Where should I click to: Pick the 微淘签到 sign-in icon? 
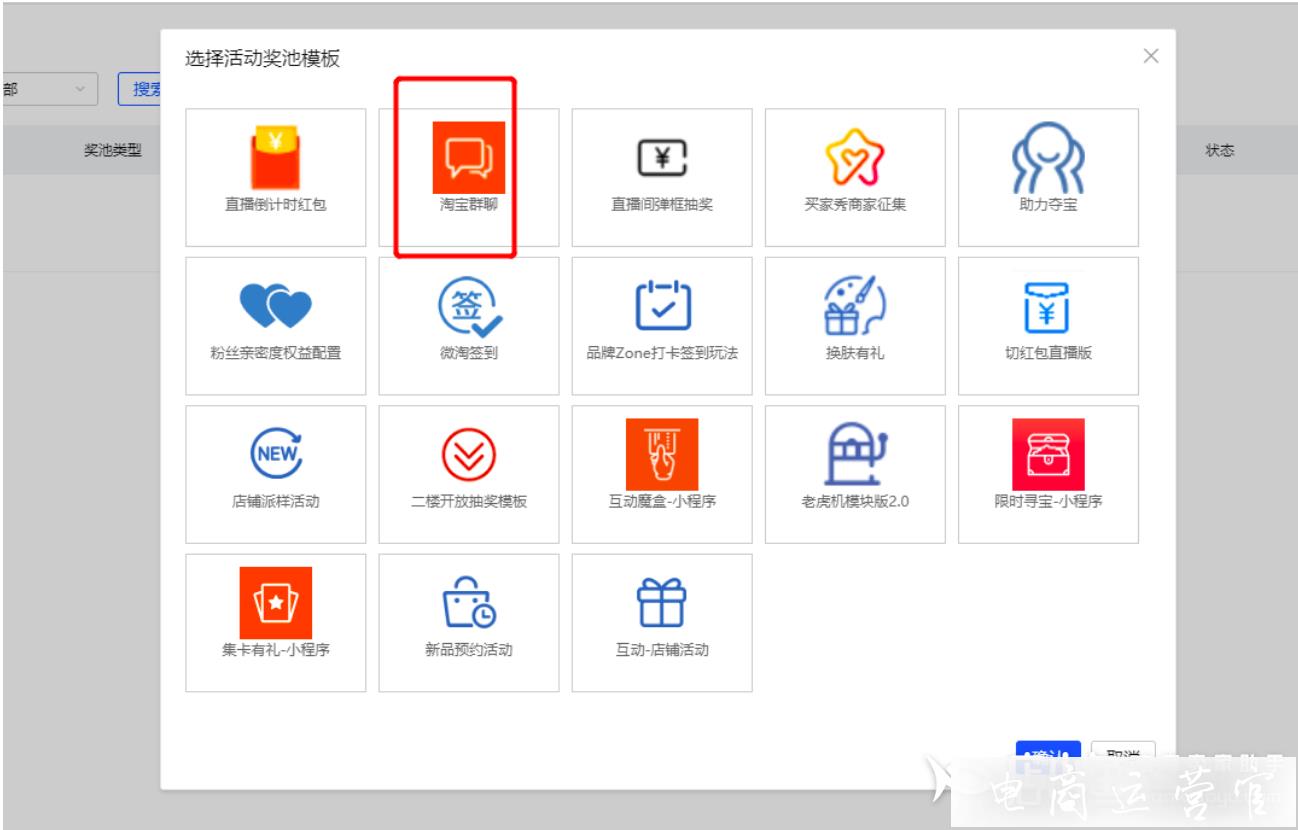(469, 305)
